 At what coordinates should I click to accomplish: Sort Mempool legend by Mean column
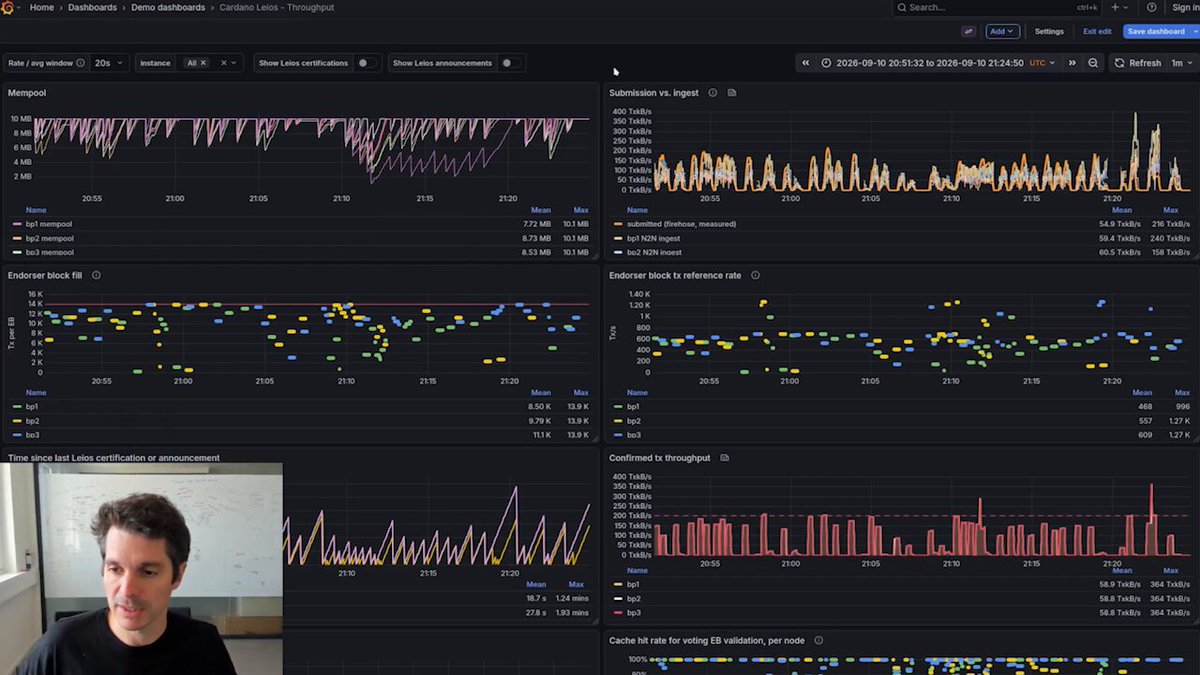click(541, 210)
